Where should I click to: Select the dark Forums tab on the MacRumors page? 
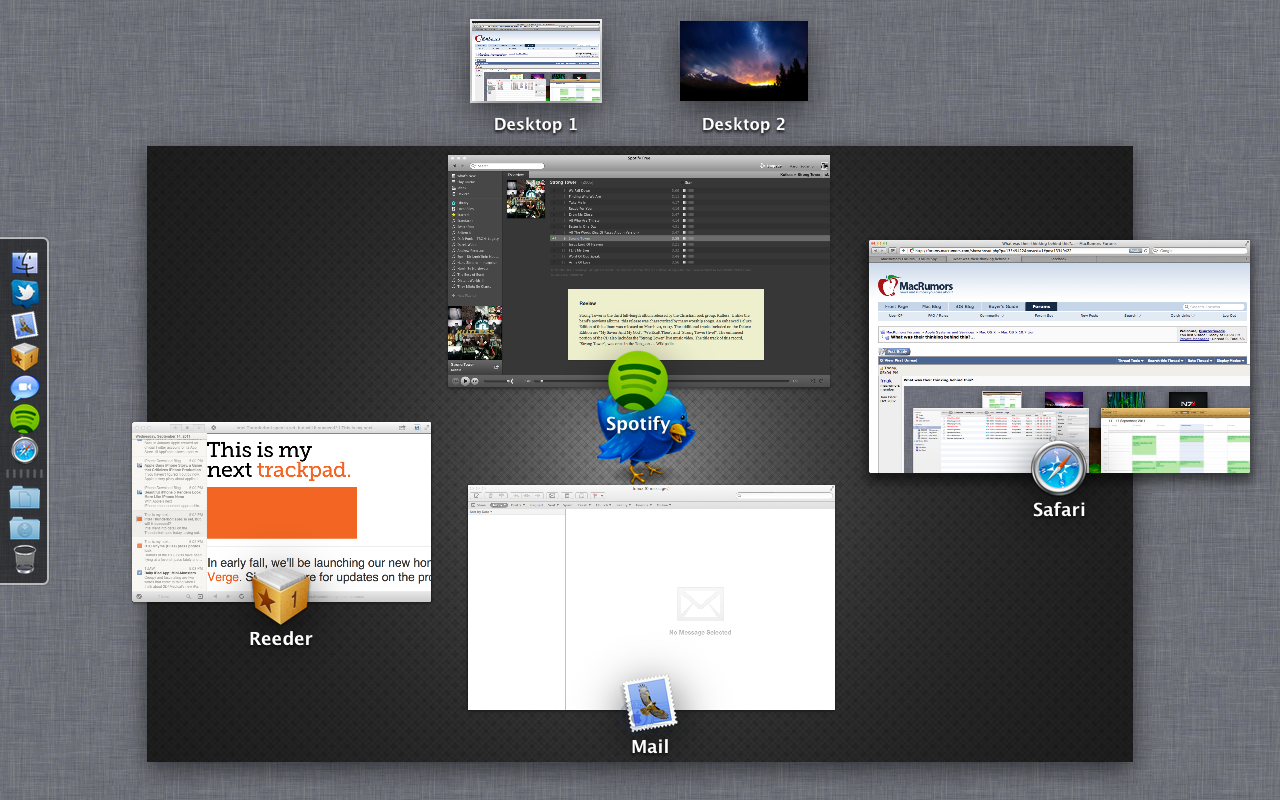click(x=1040, y=306)
